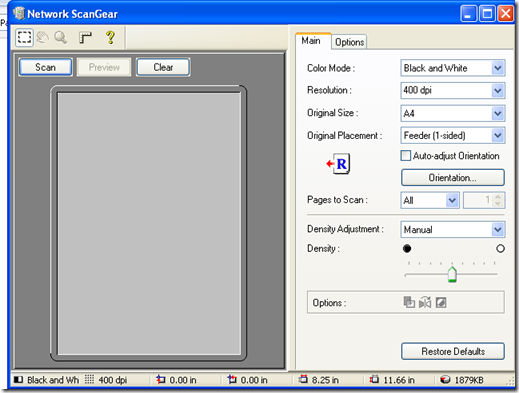Viewport: 519px width, 393px height.
Task: Select the marquee selection tool
Action: [x=24, y=37]
